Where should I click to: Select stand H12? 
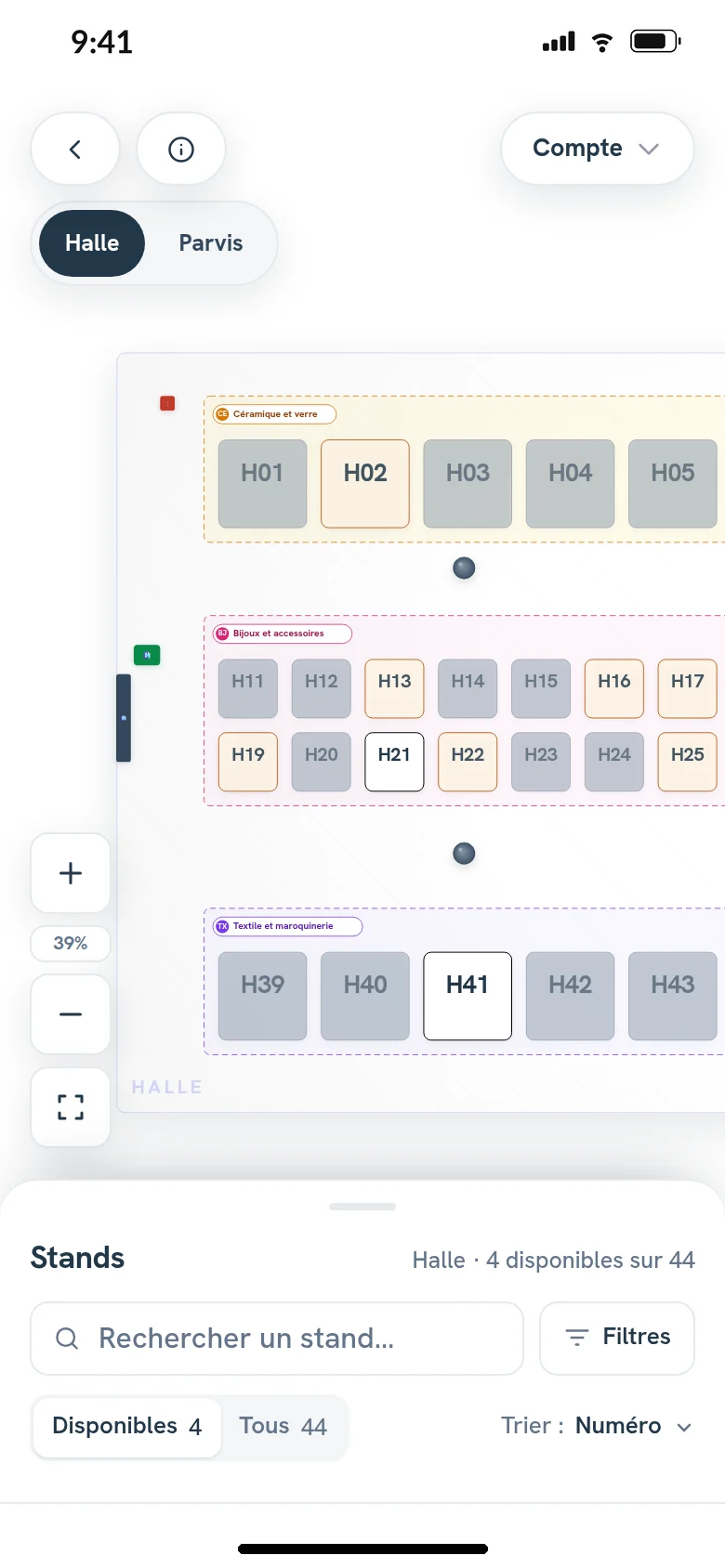[322, 688]
